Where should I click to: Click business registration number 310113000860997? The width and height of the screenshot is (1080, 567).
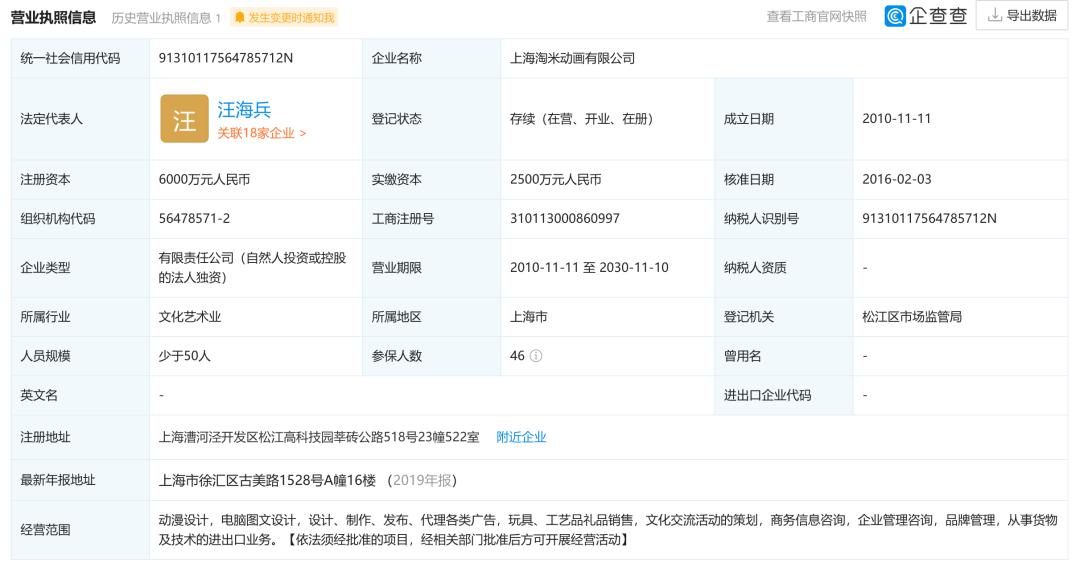click(565, 218)
